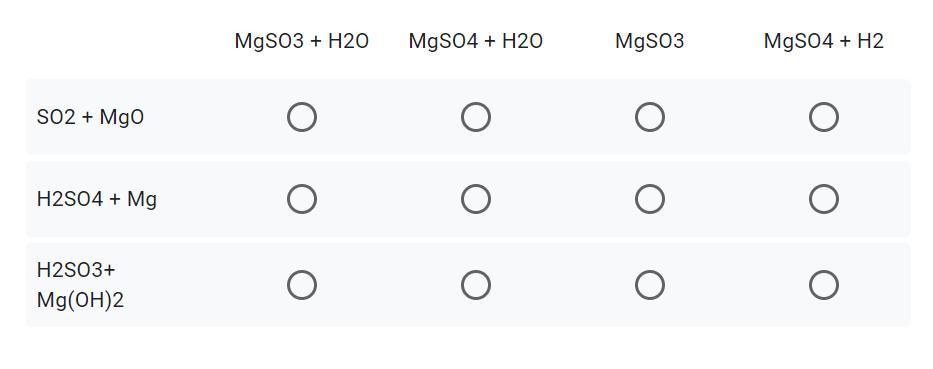Select MgSO4 + H2O for SO2 + MgO
Image resolution: width=933 pixels, height=369 pixels.
[x=475, y=117]
